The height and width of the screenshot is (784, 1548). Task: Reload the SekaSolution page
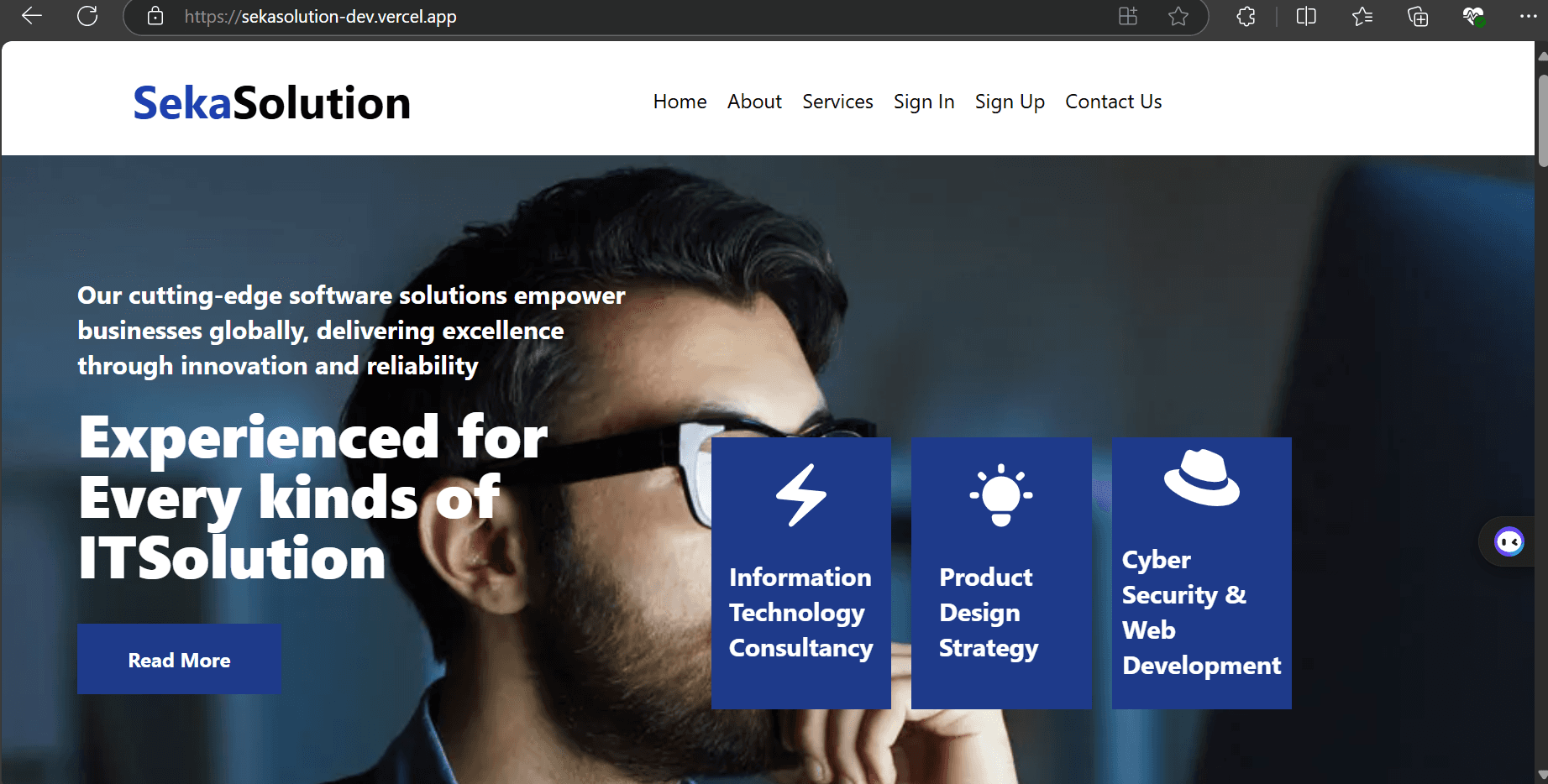[87, 16]
